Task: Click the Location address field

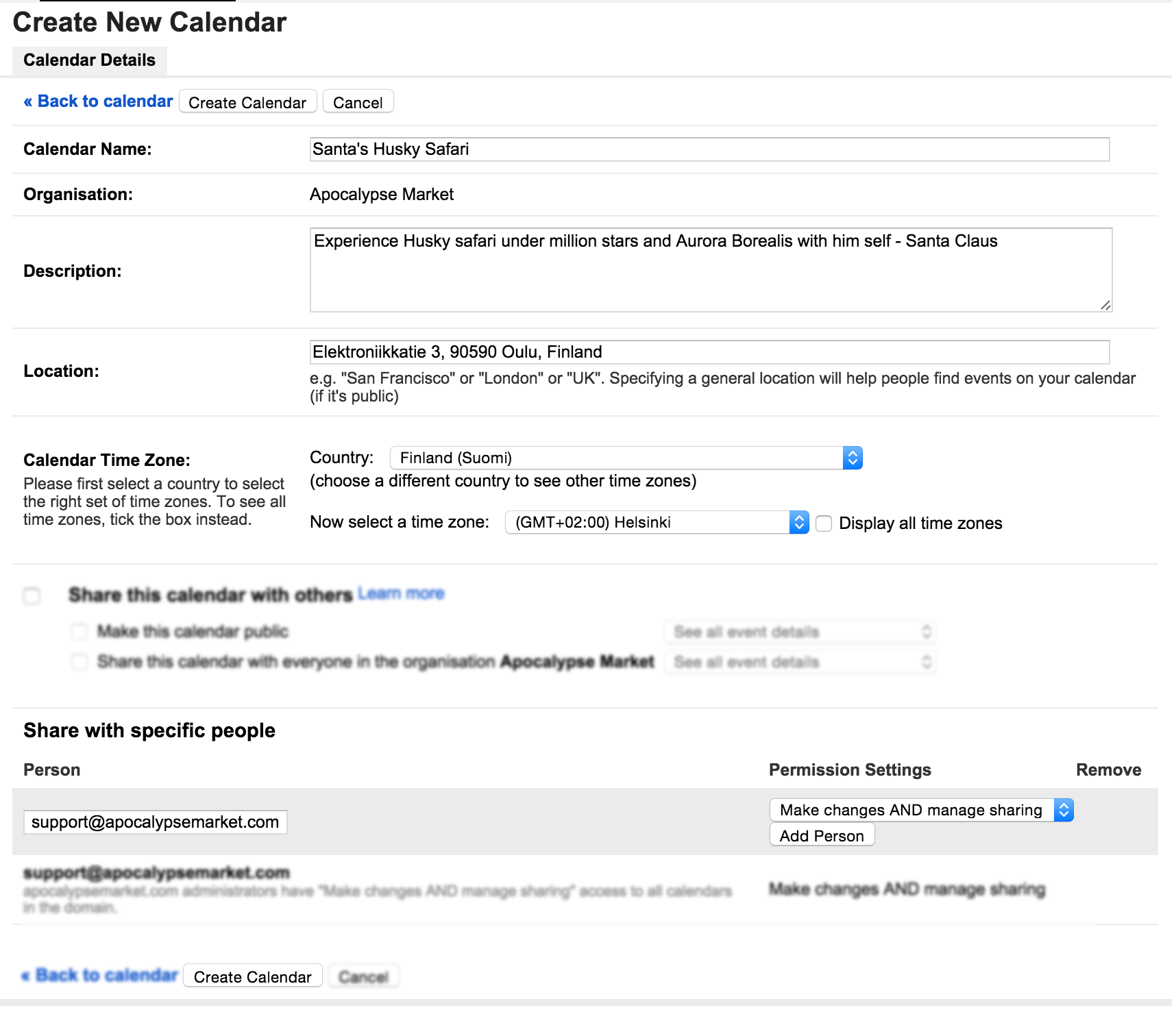Action: coord(709,352)
